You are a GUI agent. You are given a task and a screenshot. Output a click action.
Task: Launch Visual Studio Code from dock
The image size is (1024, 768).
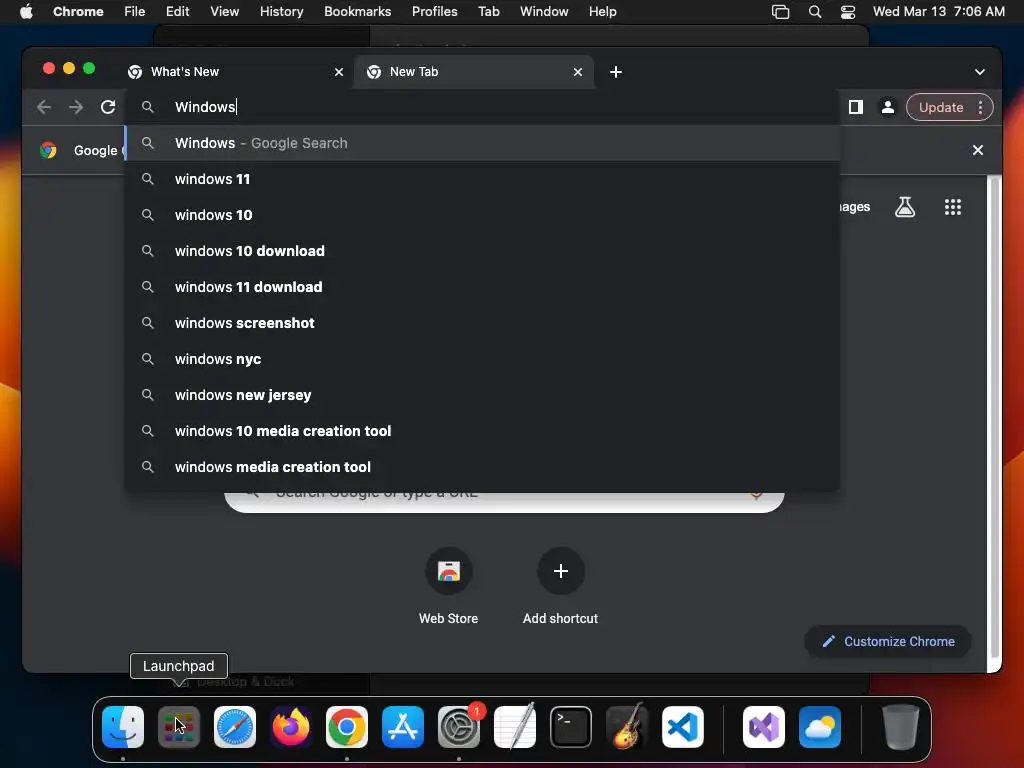point(682,727)
